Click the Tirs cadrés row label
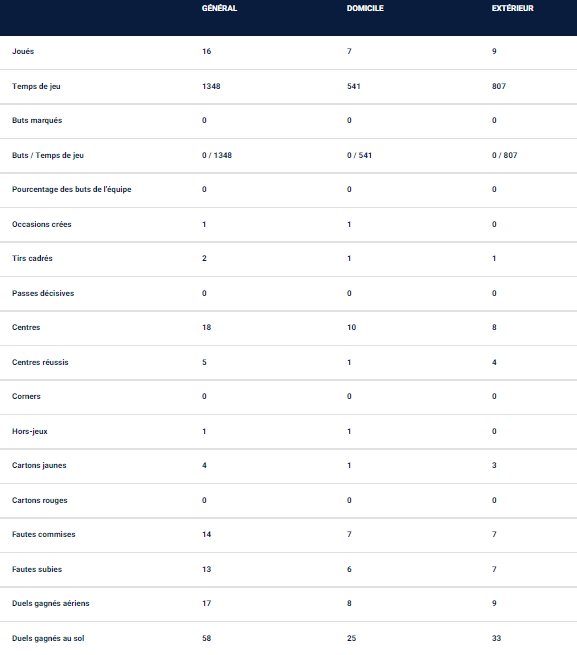 click(x=33, y=258)
